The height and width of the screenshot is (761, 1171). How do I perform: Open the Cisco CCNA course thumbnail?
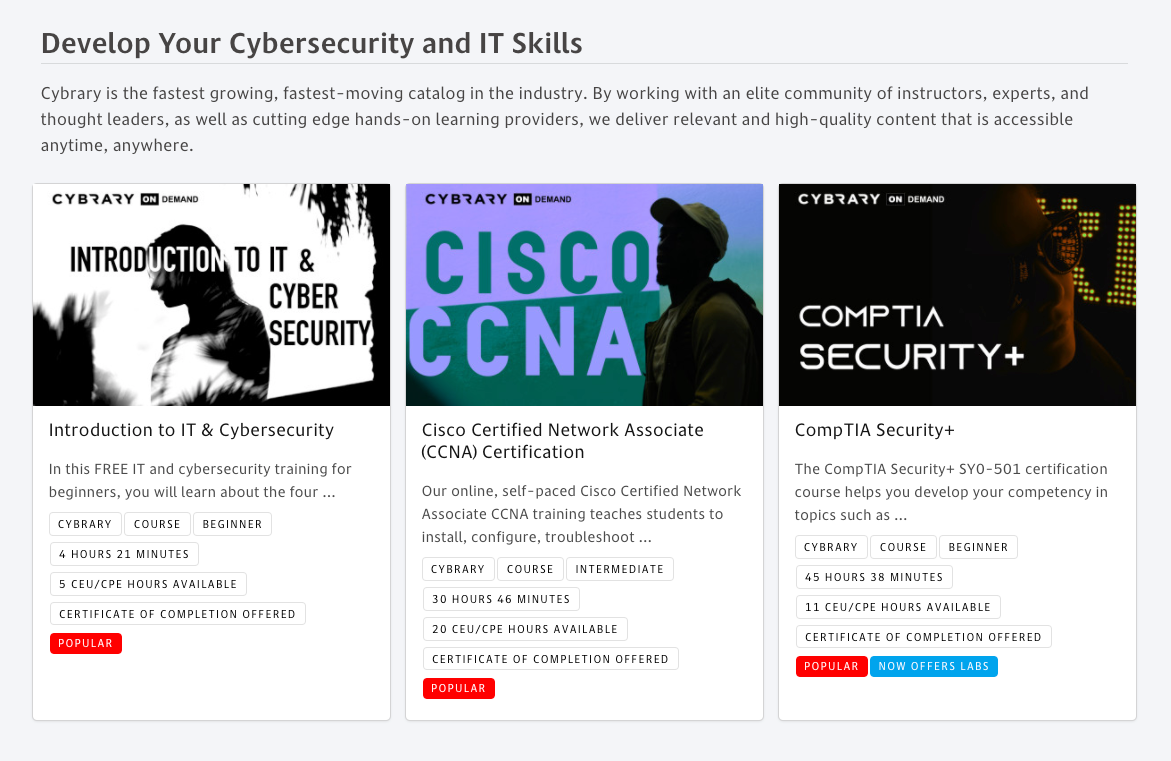click(584, 295)
